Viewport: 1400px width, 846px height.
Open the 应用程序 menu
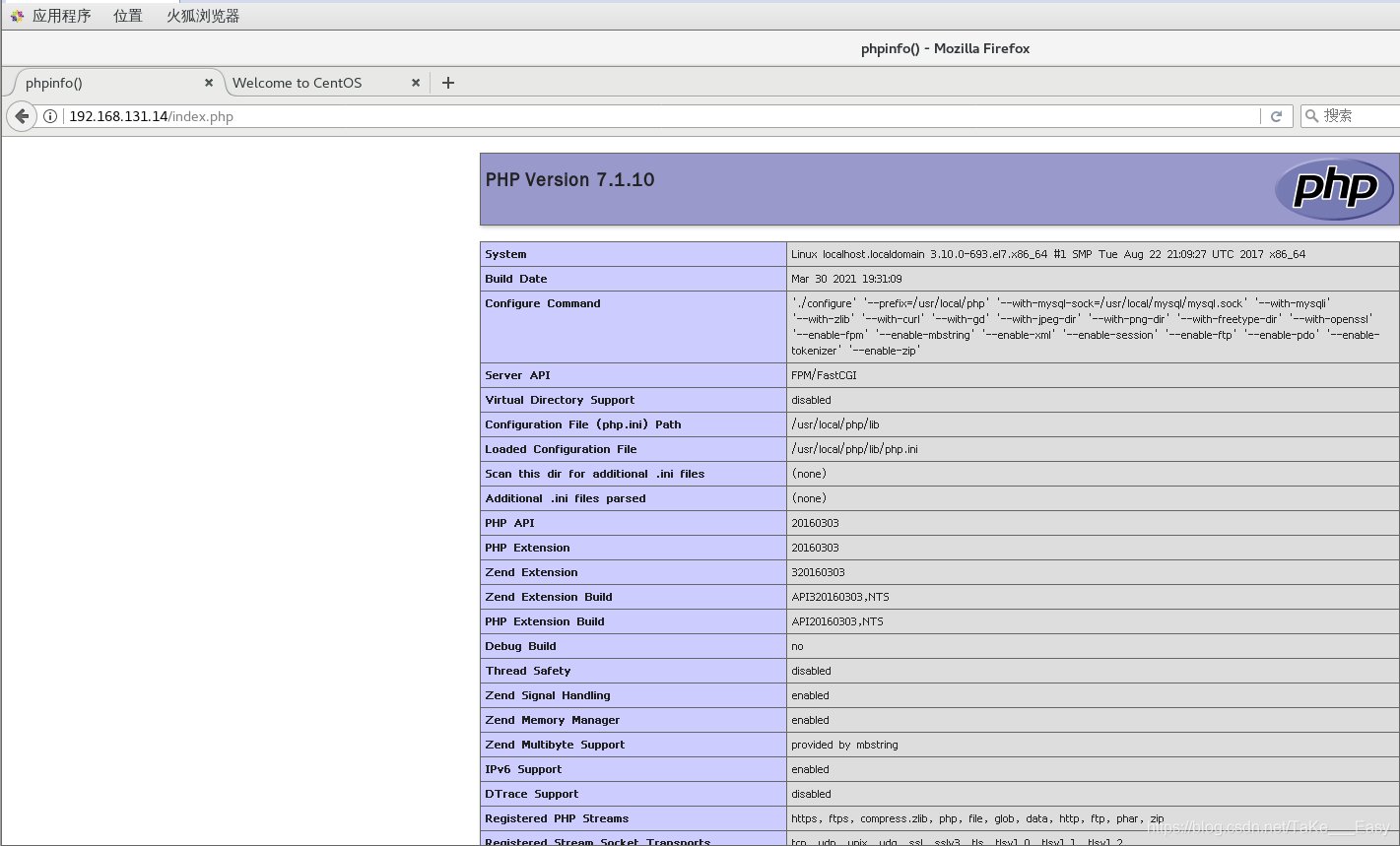click(61, 16)
